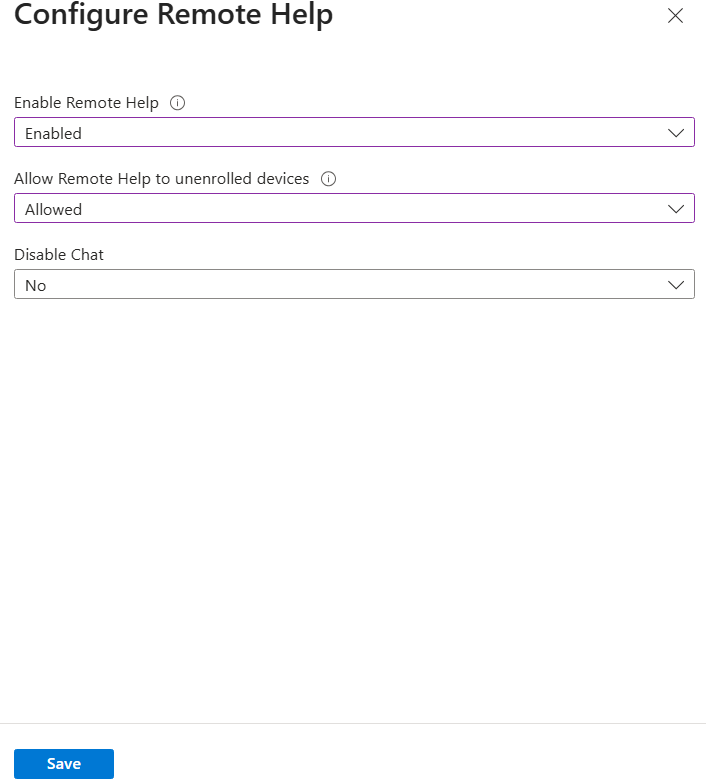Open the Enable Remote Help combo box
The height and width of the screenshot is (783, 706).
354,132
